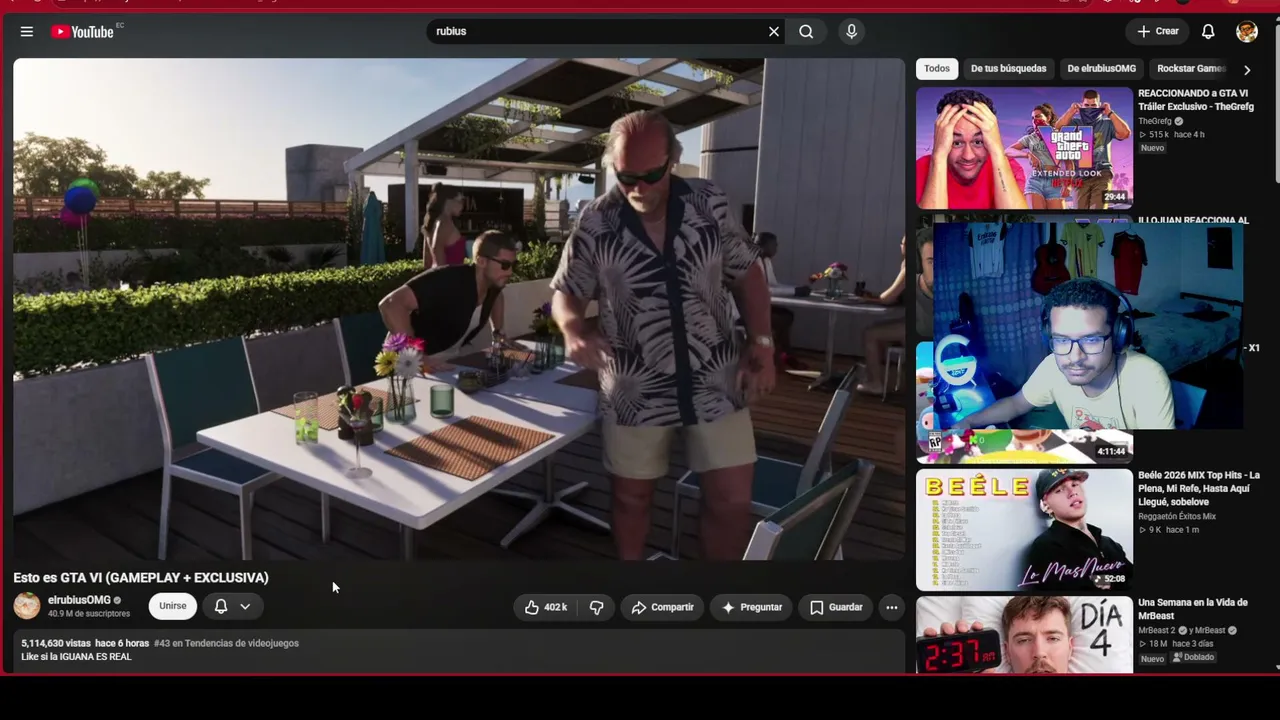
Task: Open the MrBeast DÍA 4 thumbnail
Action: tap(1024, 634)
